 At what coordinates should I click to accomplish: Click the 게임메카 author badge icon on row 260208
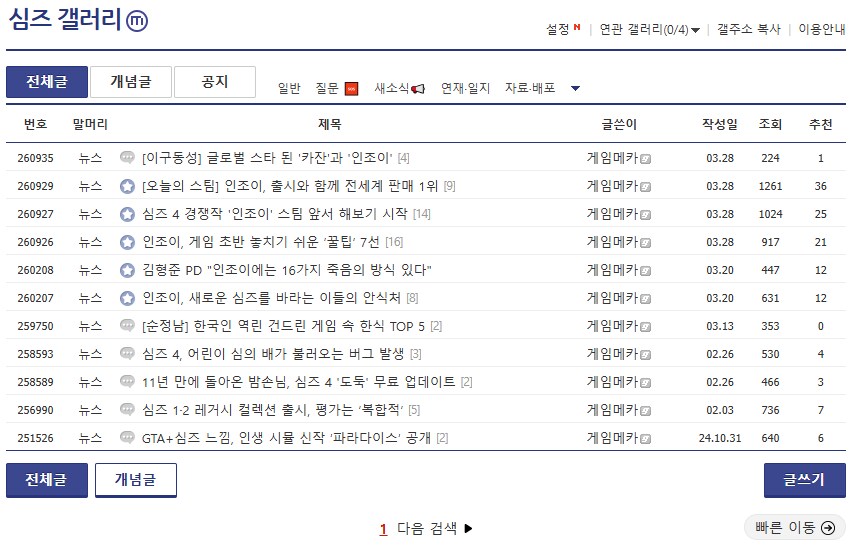click(645, 271)
